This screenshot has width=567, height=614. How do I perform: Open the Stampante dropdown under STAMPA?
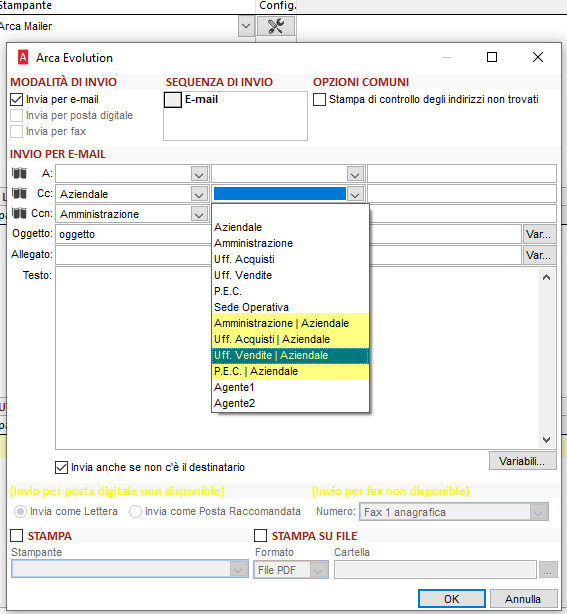(238, 569)
